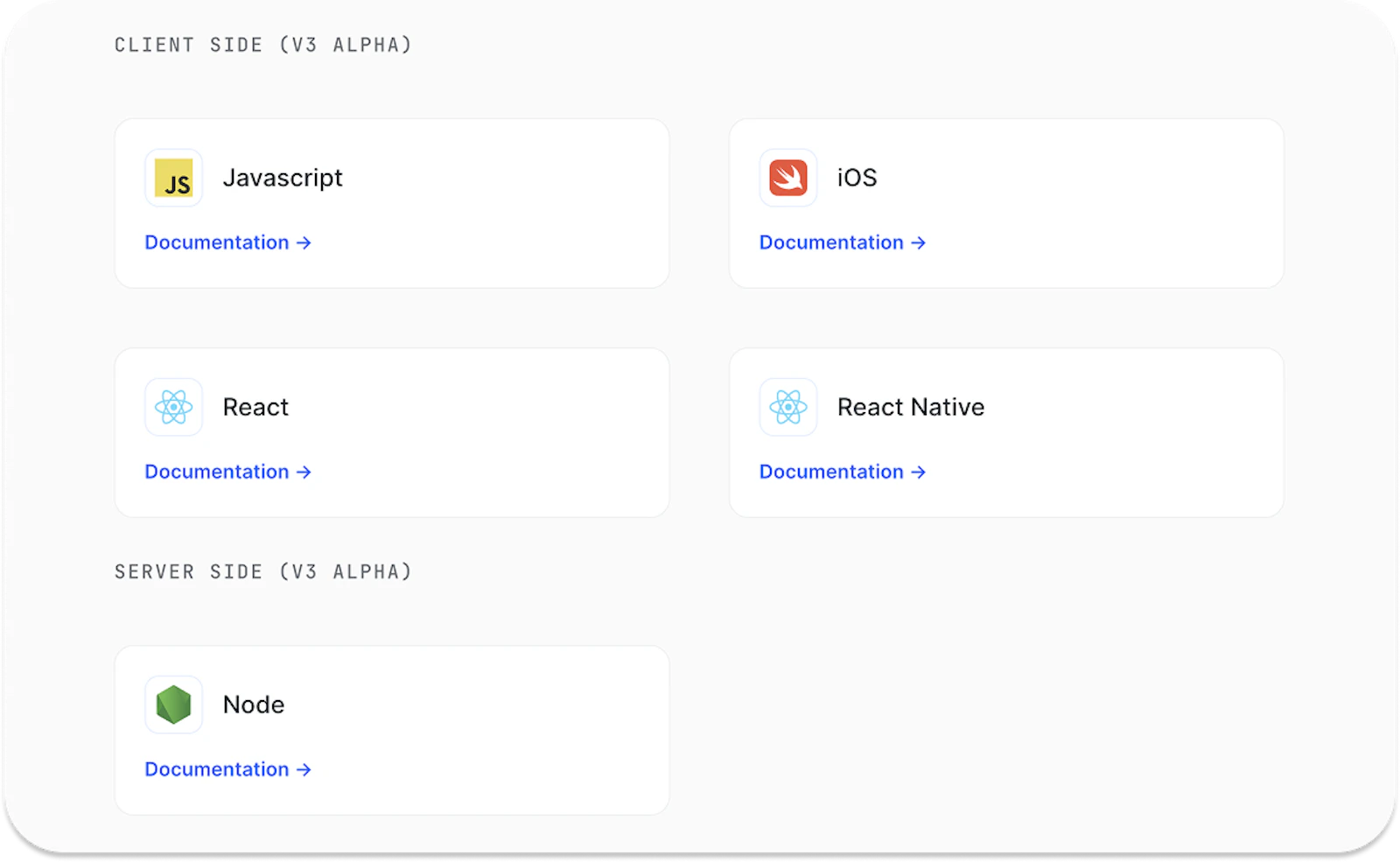Open the Javascript Documentation link
Viewport: 1400px width, 862px height.
pyautogui.click(x=217, y=242)
